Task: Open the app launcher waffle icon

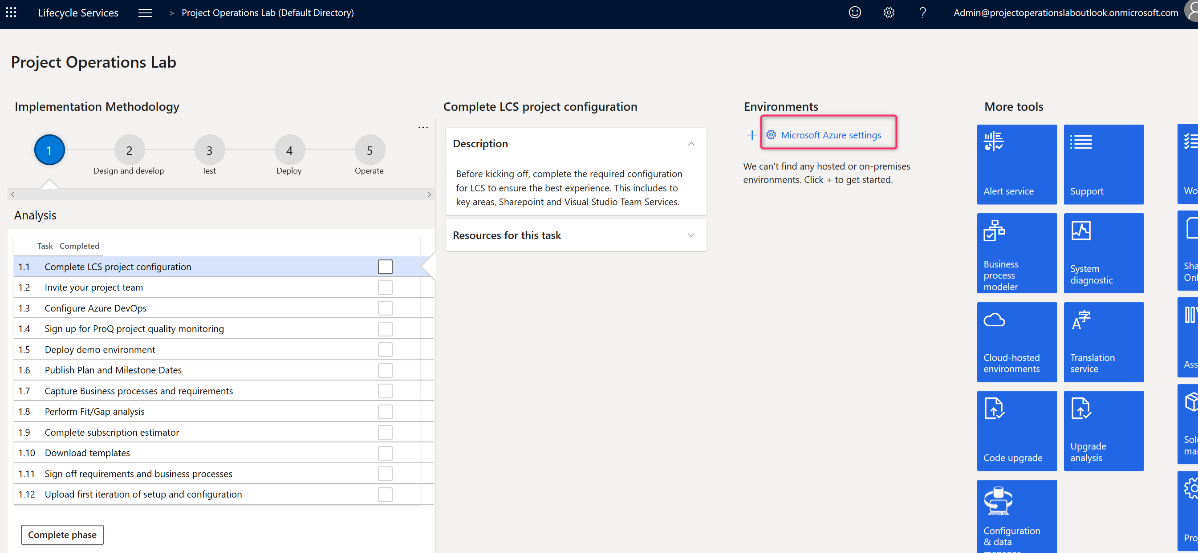Action: [x=11, y=13]
